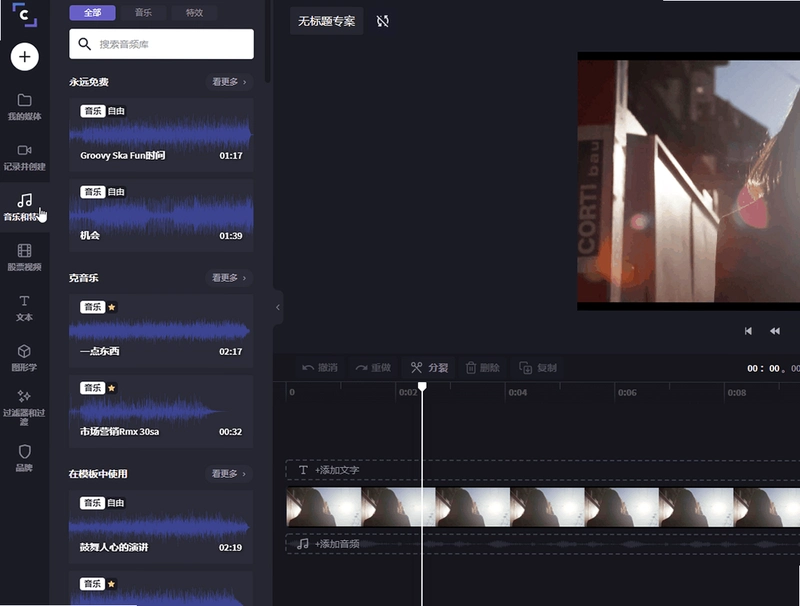Expand 看更多 for 永远免费
The height and width of the screenshot is (606, 800).
(229, 82)
